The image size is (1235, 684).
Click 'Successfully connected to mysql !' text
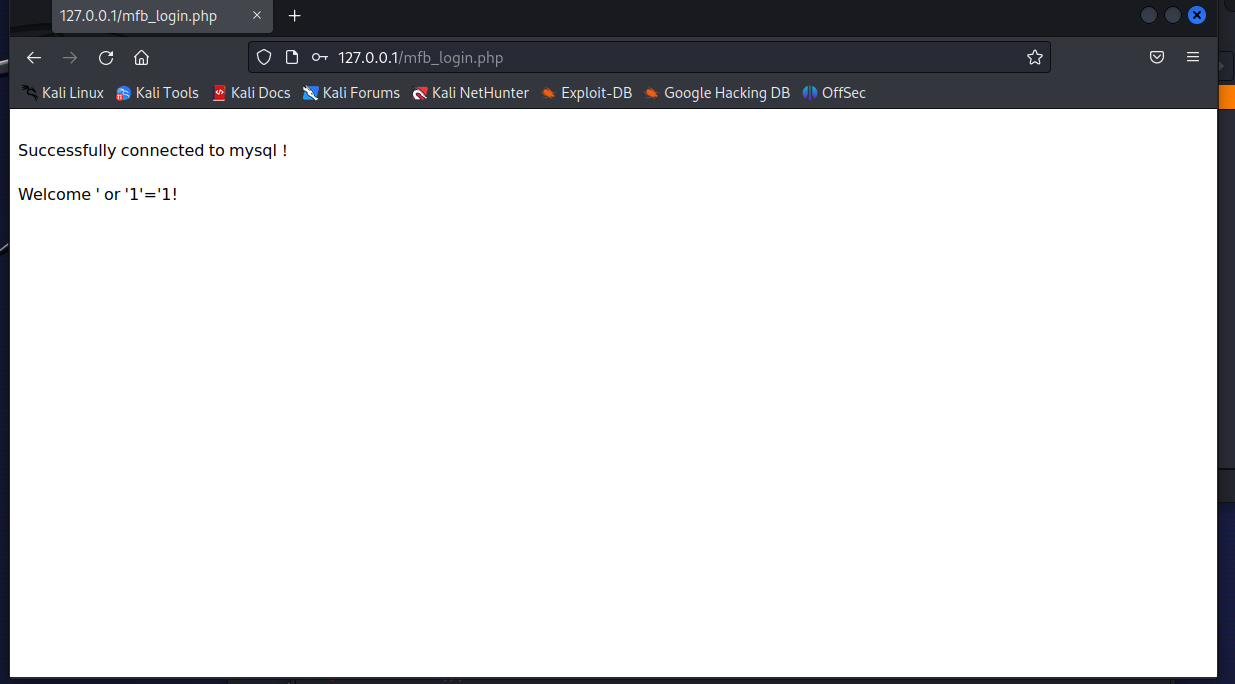pos(153,151)
